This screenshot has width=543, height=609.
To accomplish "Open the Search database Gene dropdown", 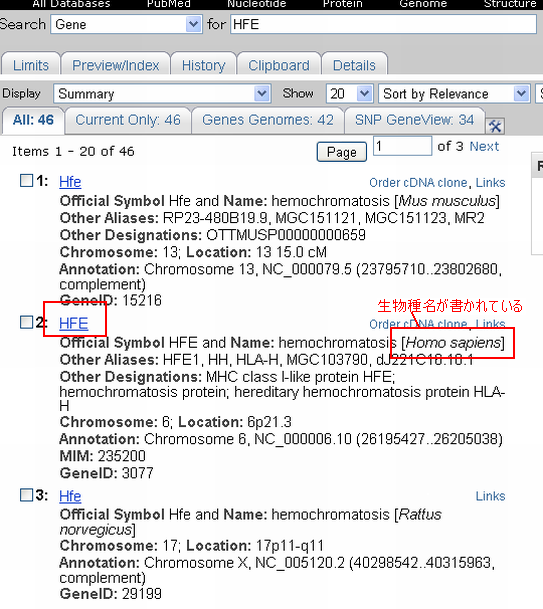I will (x=126, y=24).
